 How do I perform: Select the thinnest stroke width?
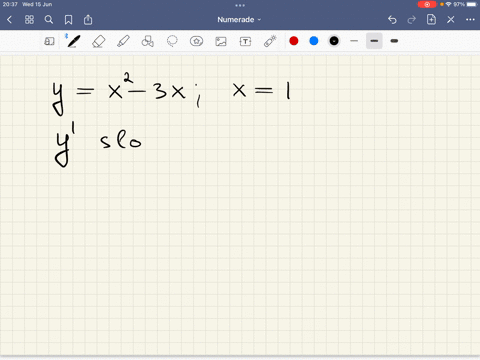[x=354, y=41]
